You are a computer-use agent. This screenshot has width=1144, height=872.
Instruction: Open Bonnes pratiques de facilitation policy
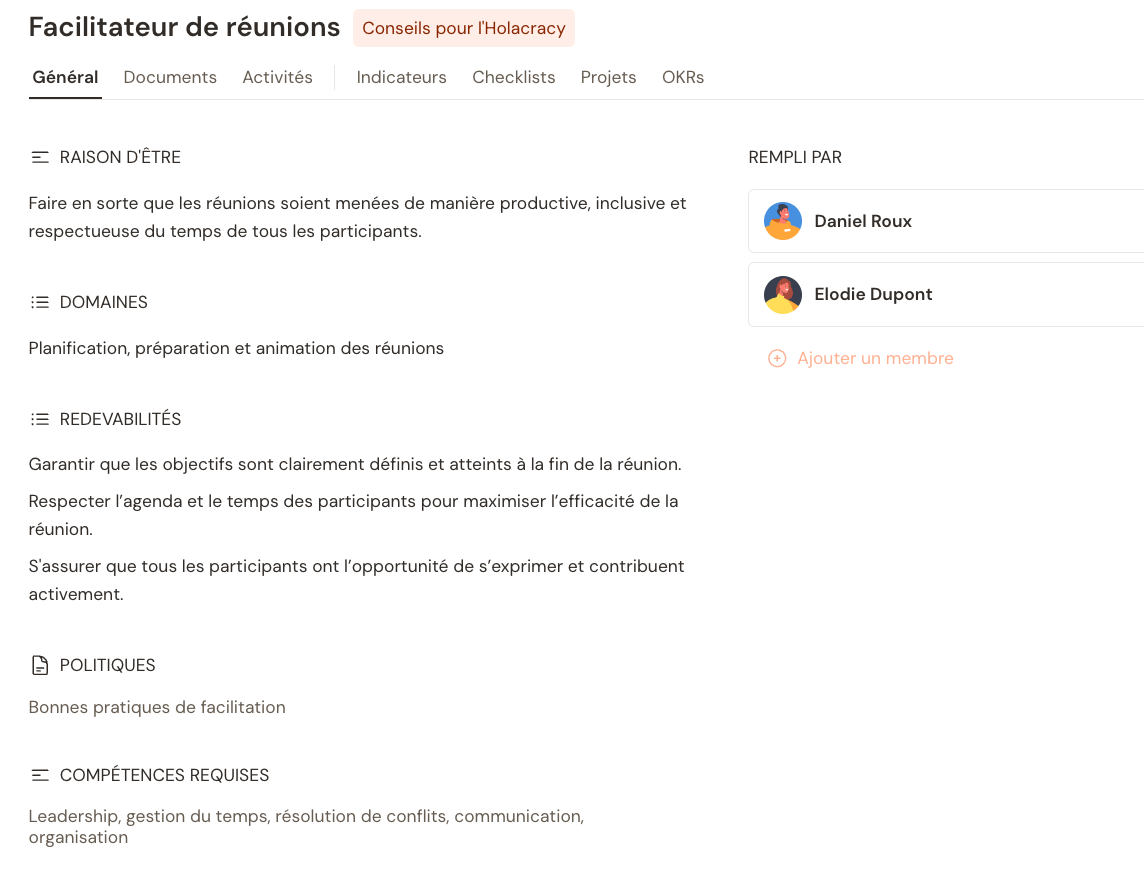click(x=157, y=707)
